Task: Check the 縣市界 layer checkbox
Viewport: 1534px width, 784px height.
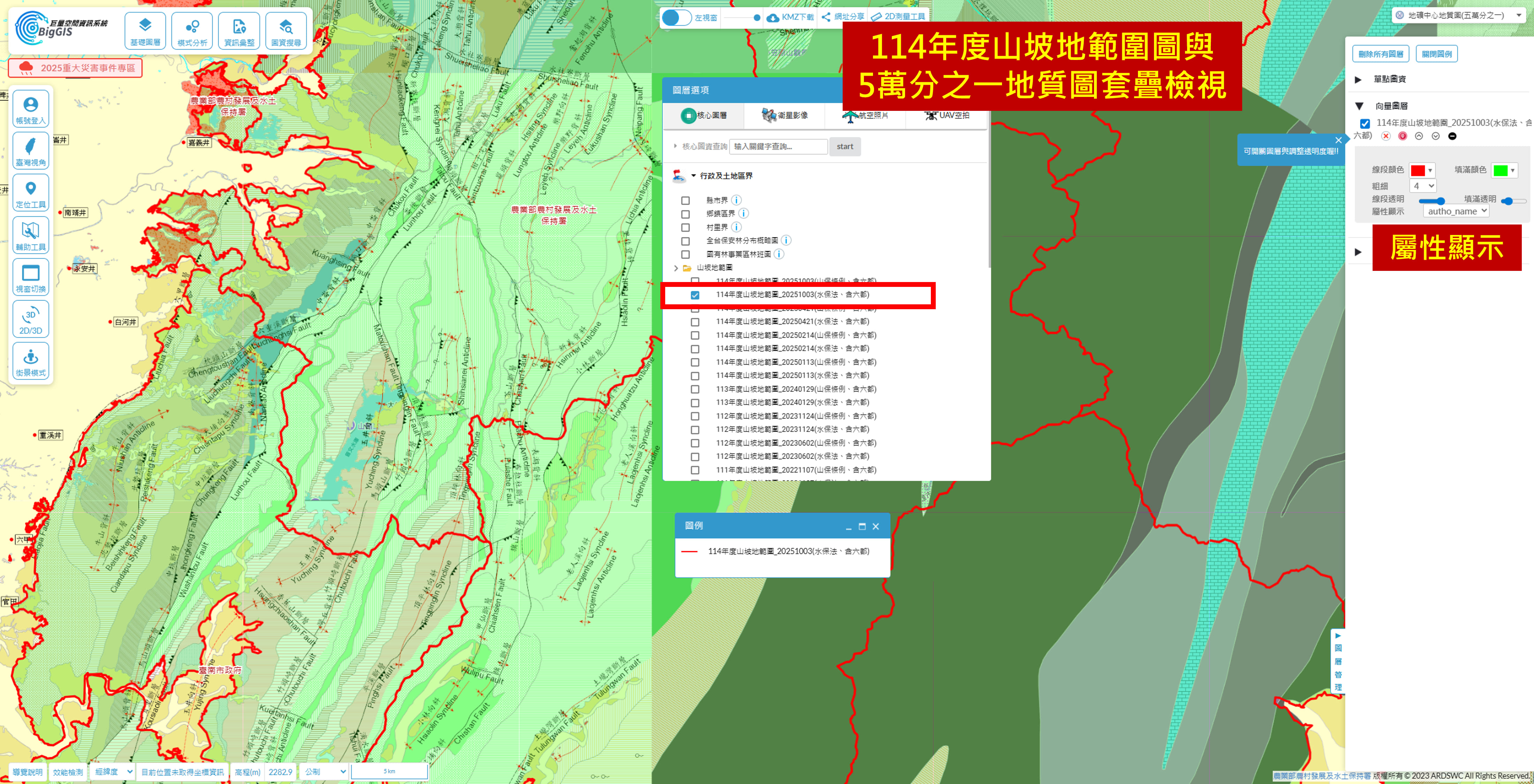Action: click(685, 200)
